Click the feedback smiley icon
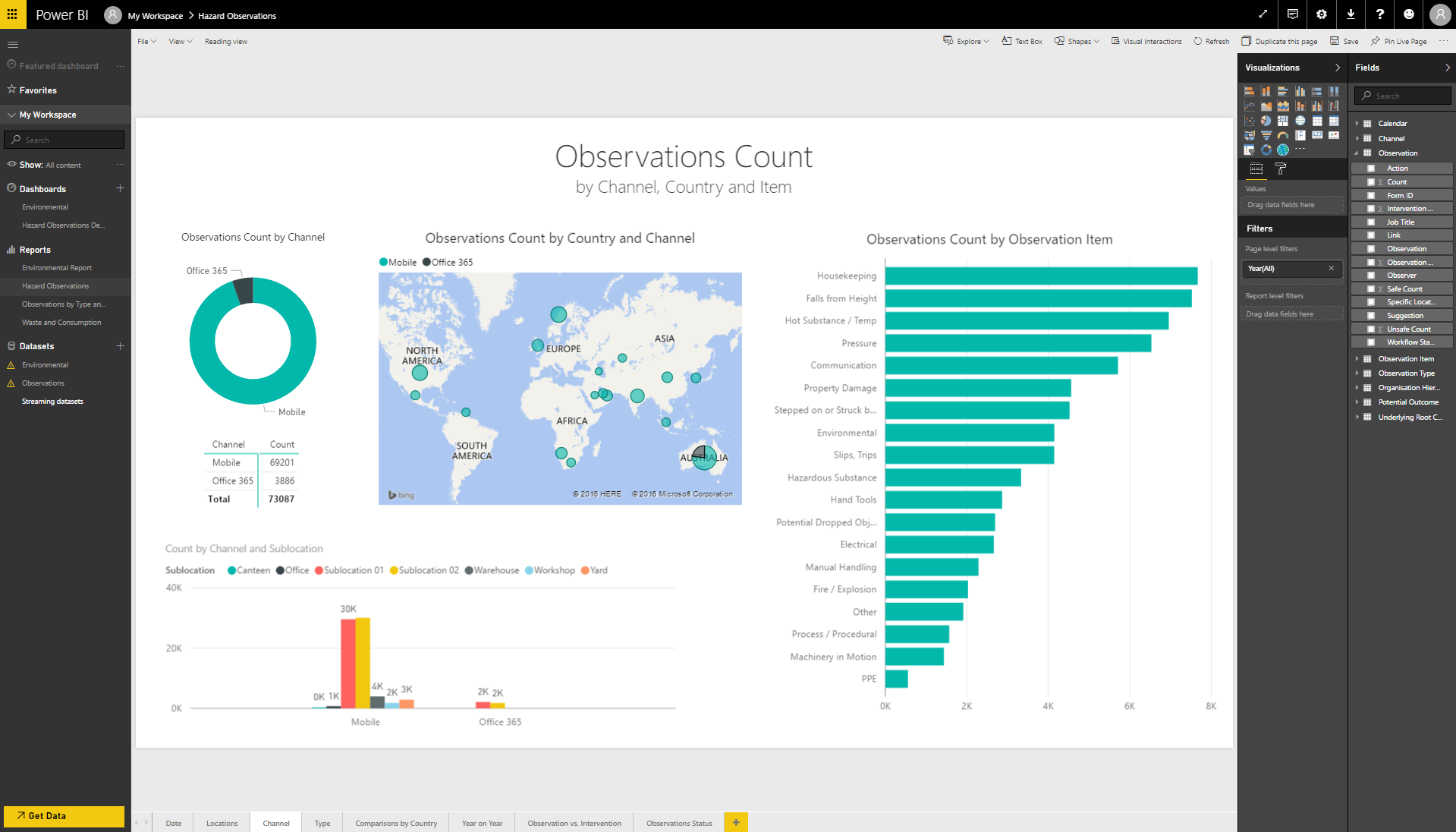The height and width of the screenshot is (832, 1456). (x=1409, y=14)
